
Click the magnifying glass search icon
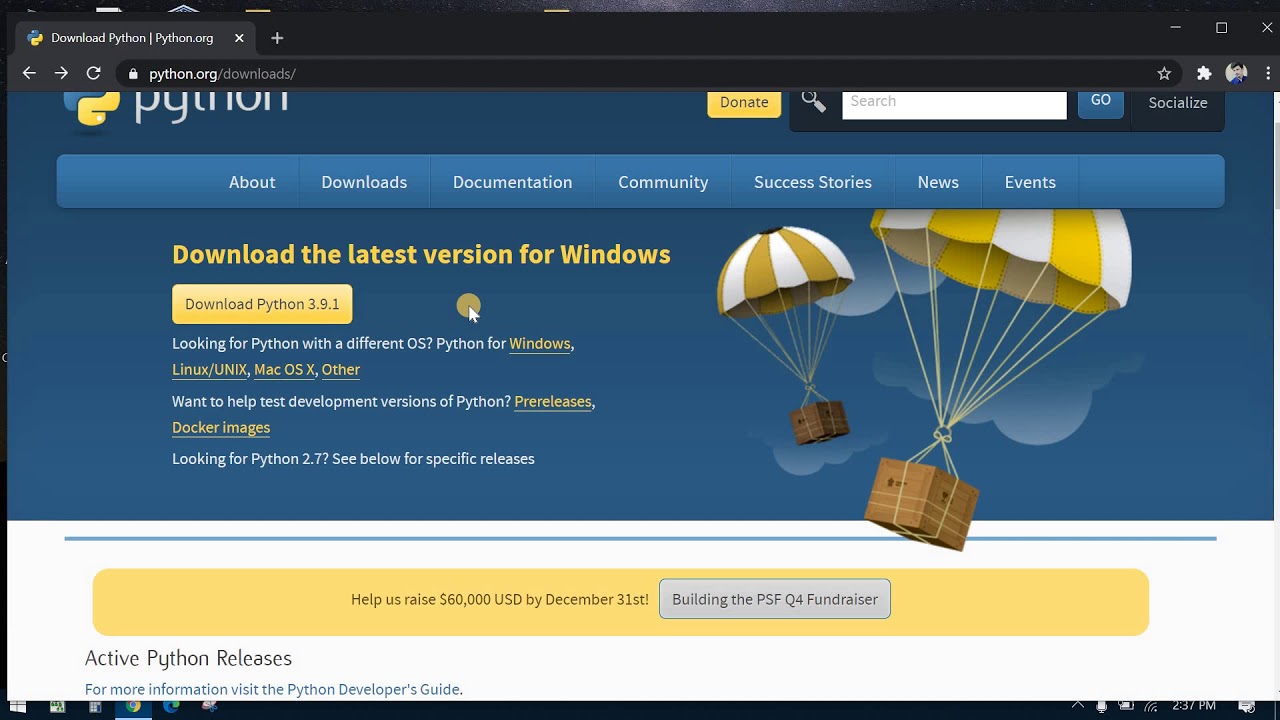pyautogui.click(x=813, y=101)
